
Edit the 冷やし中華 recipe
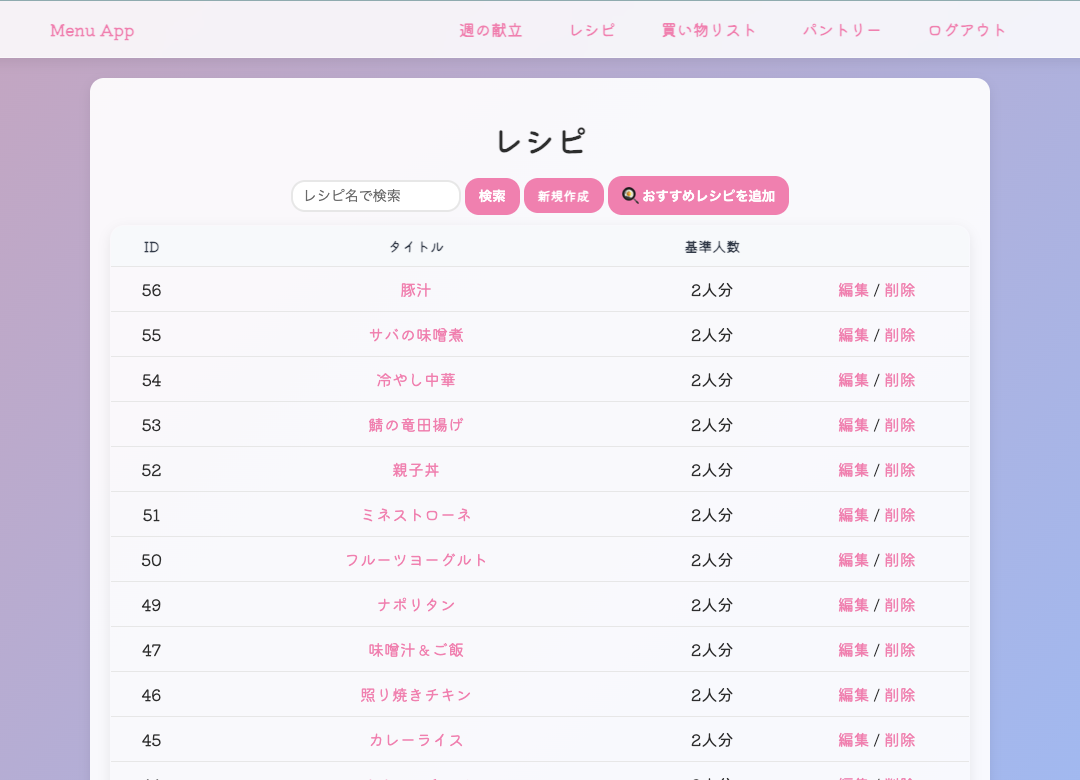(853, 380)
